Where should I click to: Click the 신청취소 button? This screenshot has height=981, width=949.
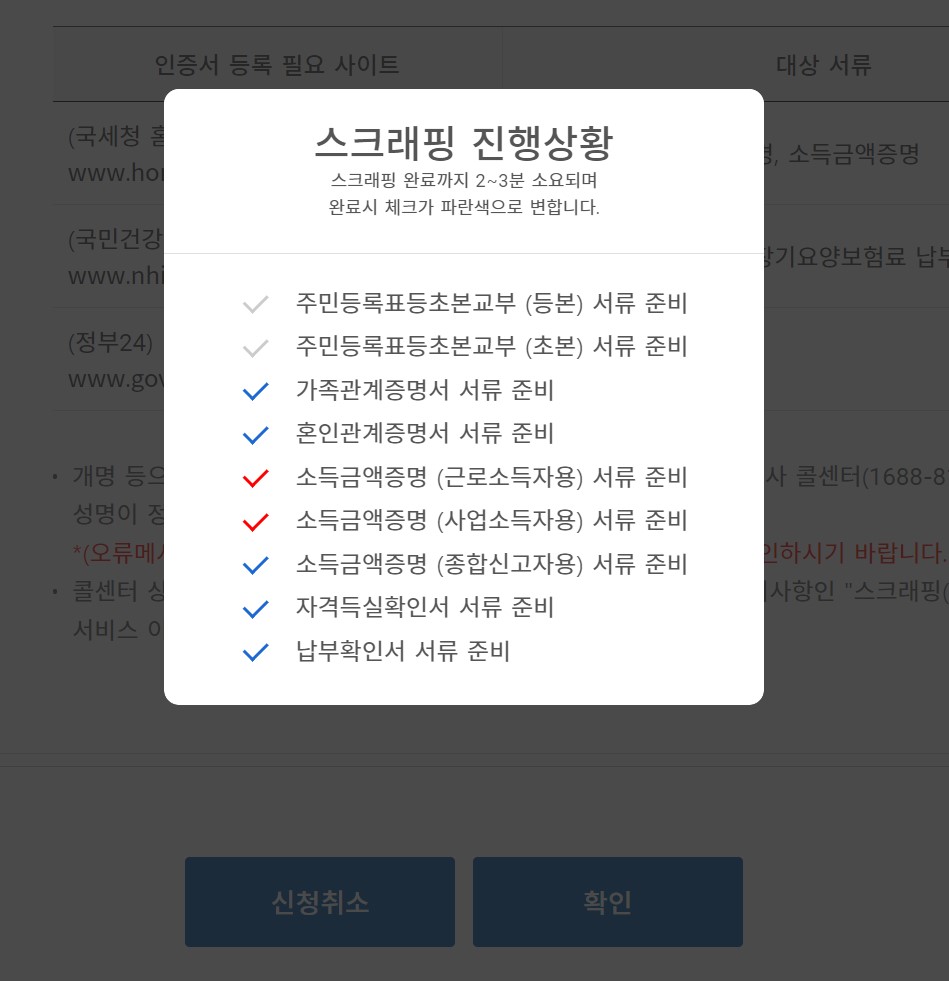point(320,902)
